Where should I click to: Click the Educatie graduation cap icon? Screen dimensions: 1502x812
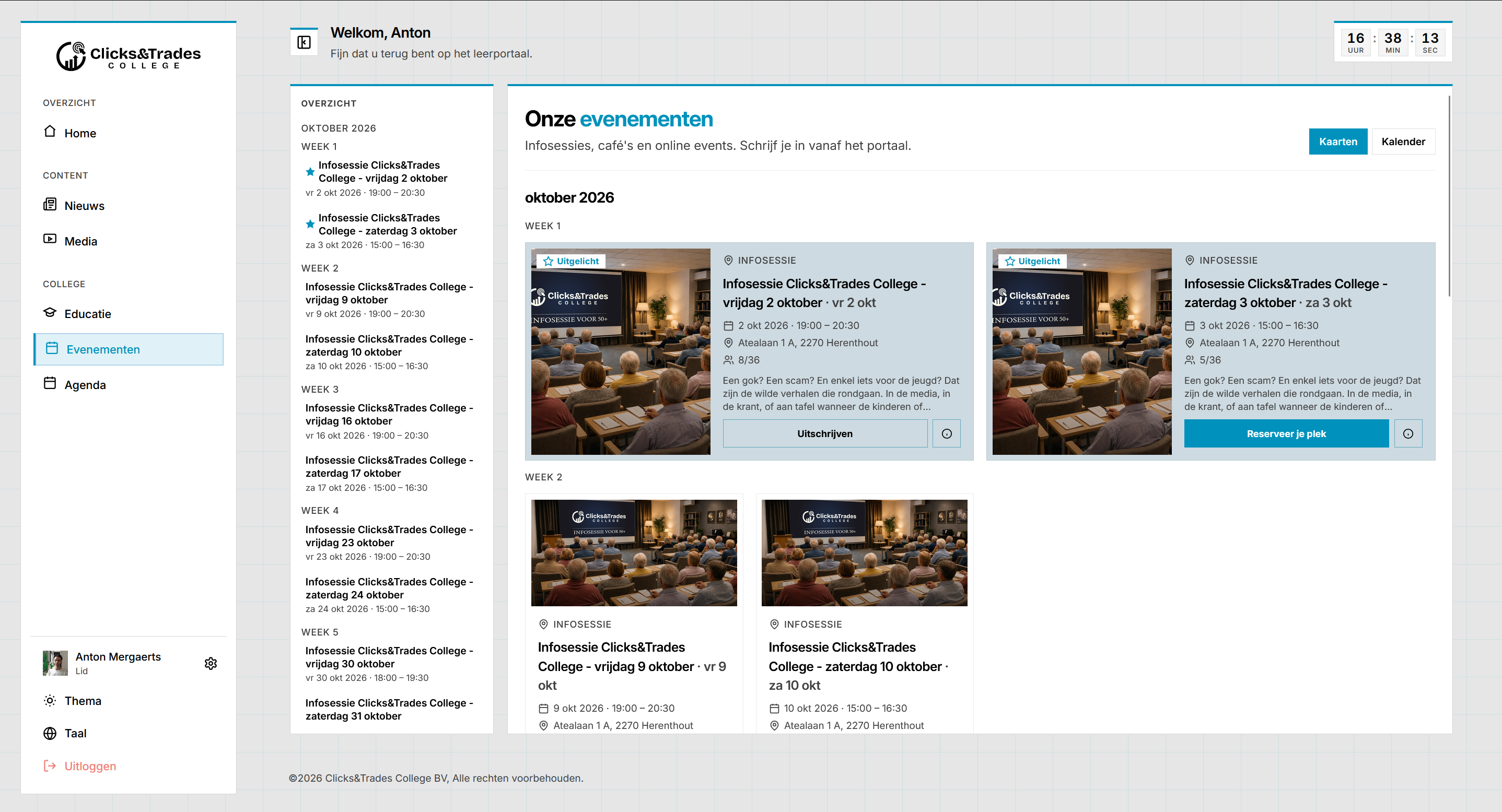tap(50, 312)
